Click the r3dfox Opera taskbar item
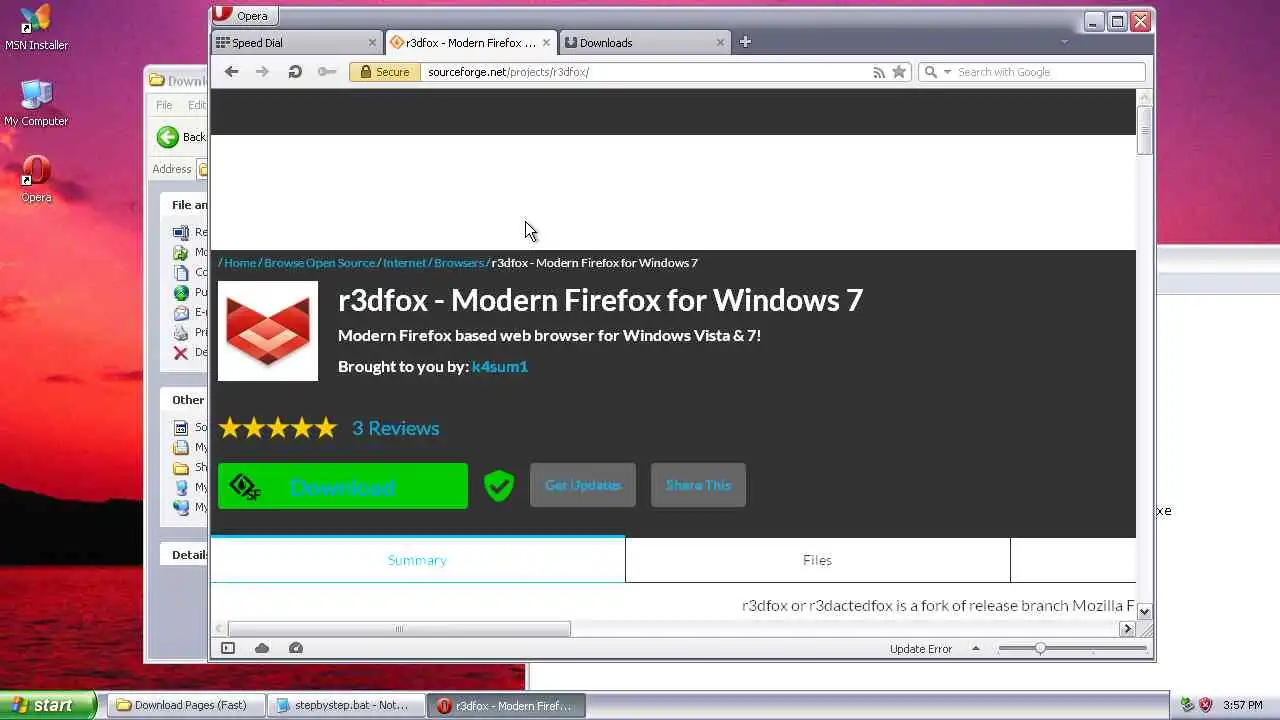 [x=506, y=705]
